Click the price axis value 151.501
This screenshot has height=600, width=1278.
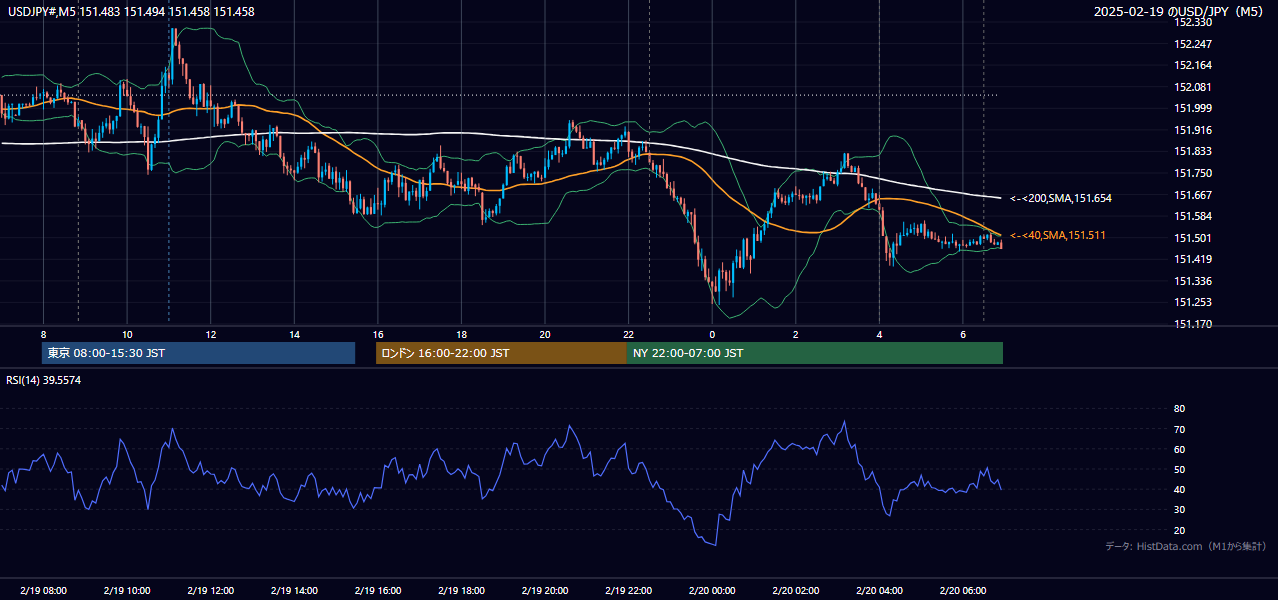coord(1193,238)
